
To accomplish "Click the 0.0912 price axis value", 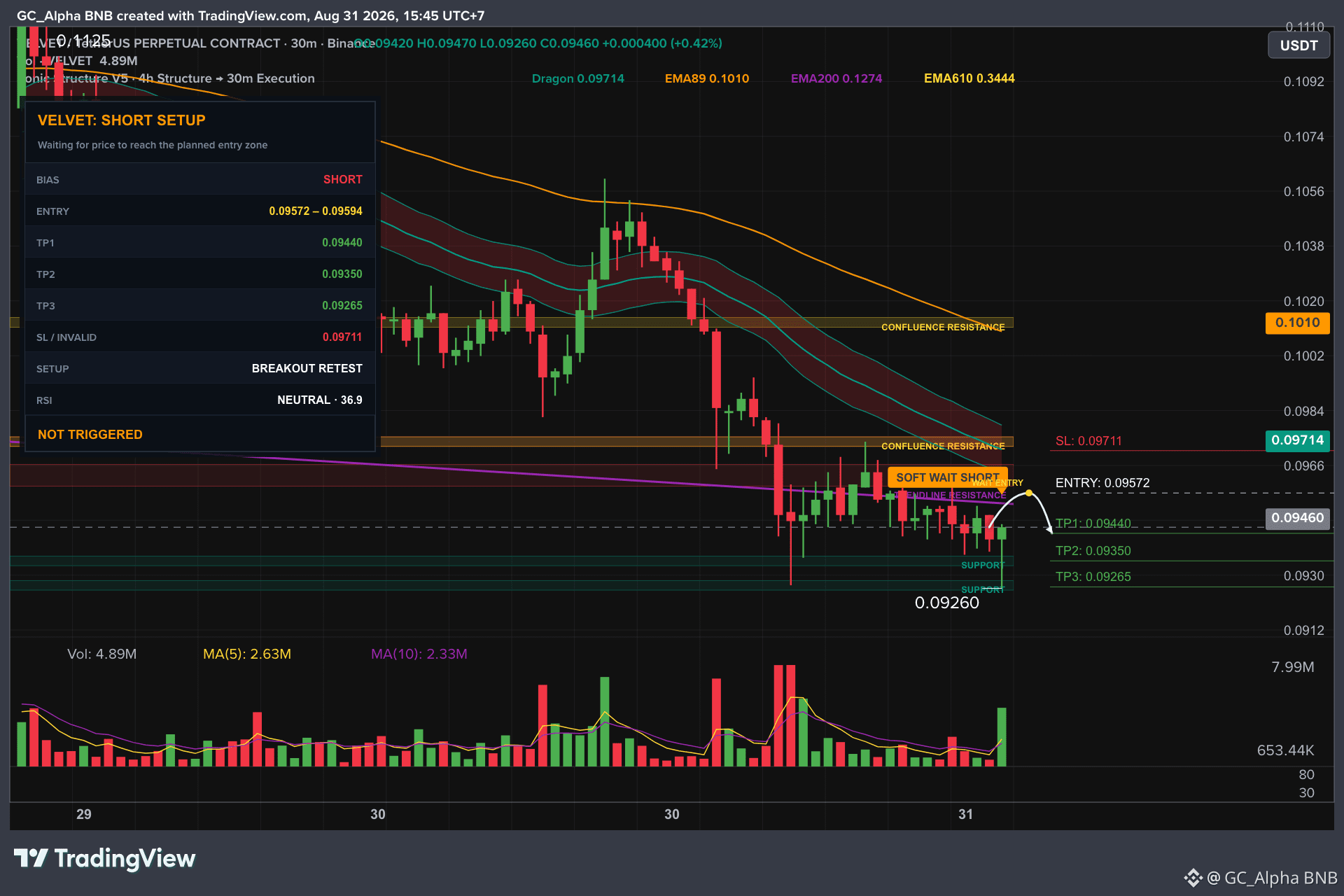I will [x=1303, y=630].
